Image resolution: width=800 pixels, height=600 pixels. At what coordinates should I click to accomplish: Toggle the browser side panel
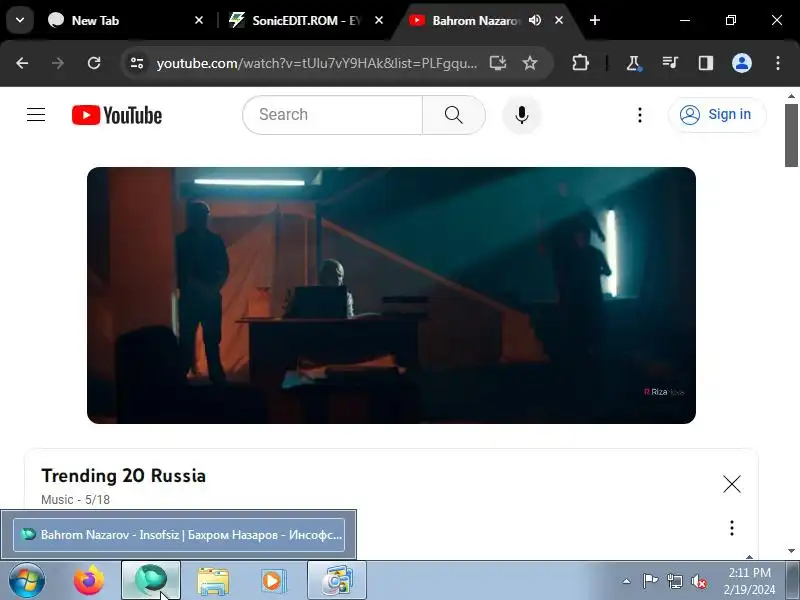click(706, 63)
